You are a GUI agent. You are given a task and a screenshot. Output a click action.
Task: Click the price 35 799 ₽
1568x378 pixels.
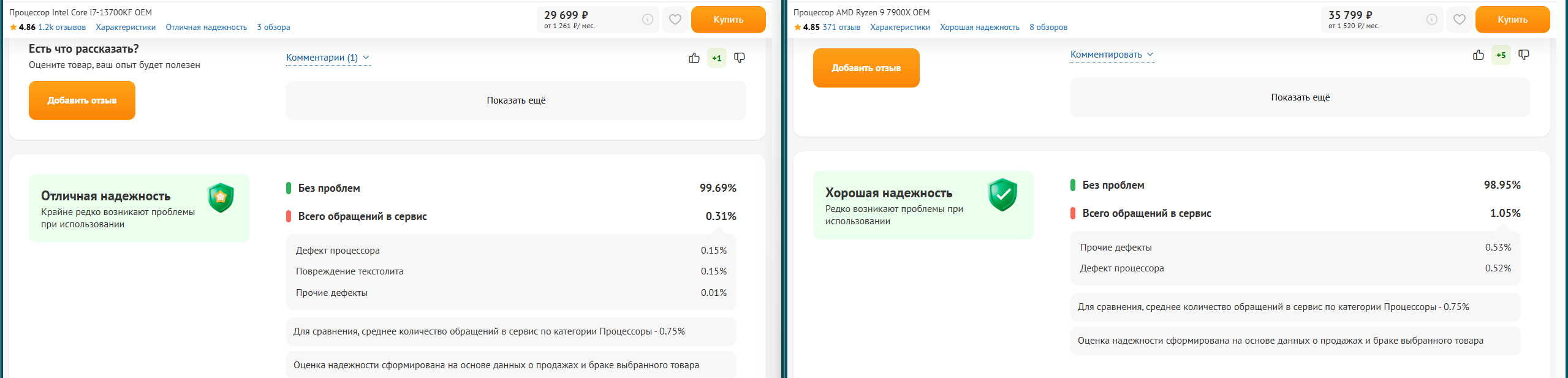coord(1350,15)
